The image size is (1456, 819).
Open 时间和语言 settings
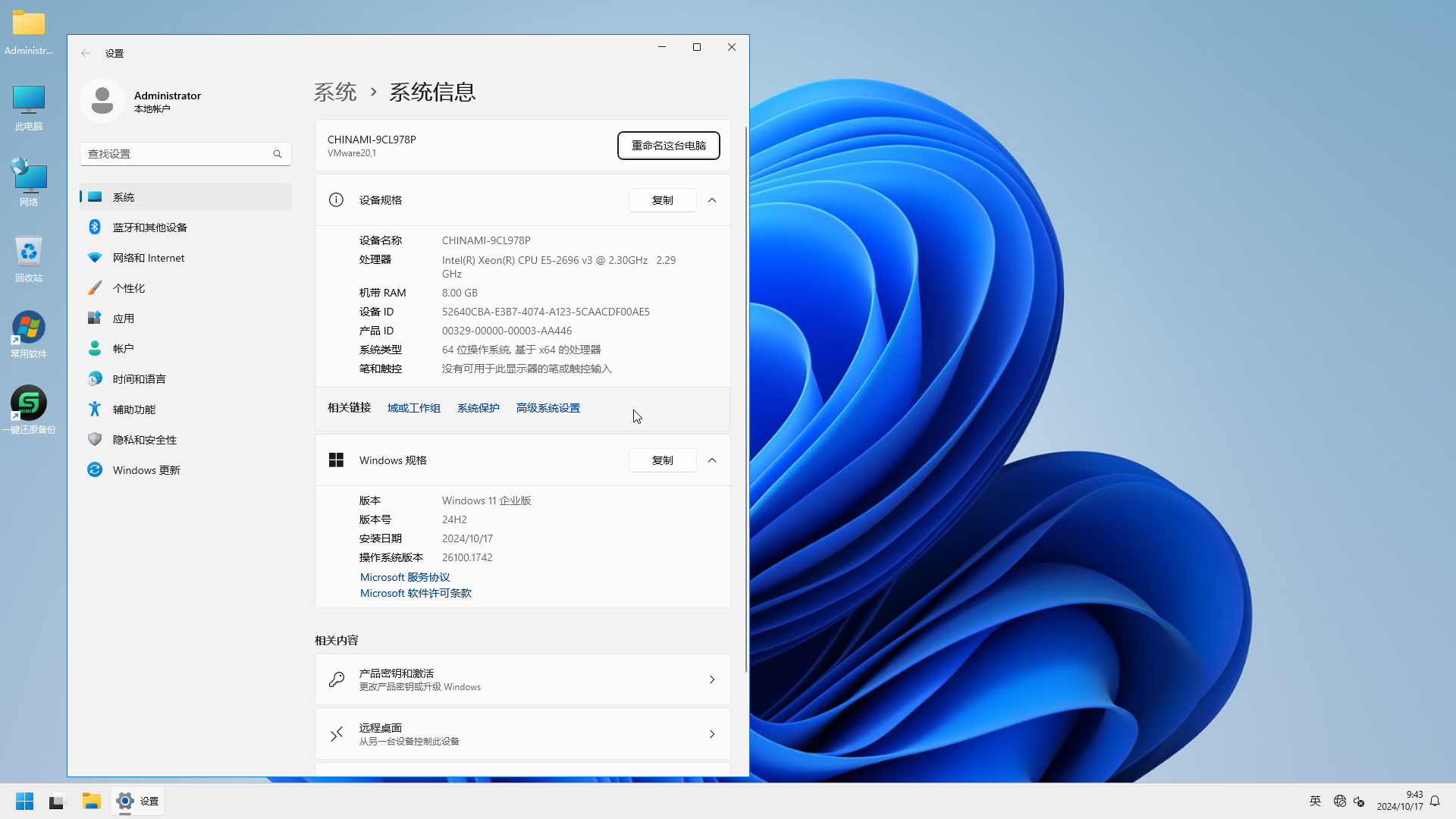click(x=186, y=379)
